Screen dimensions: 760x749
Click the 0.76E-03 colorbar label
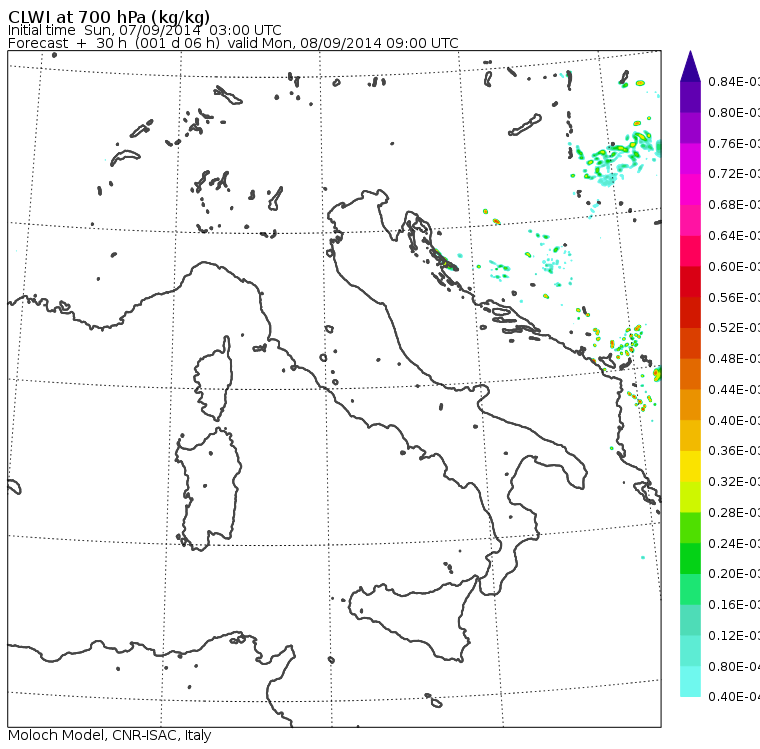734,144
